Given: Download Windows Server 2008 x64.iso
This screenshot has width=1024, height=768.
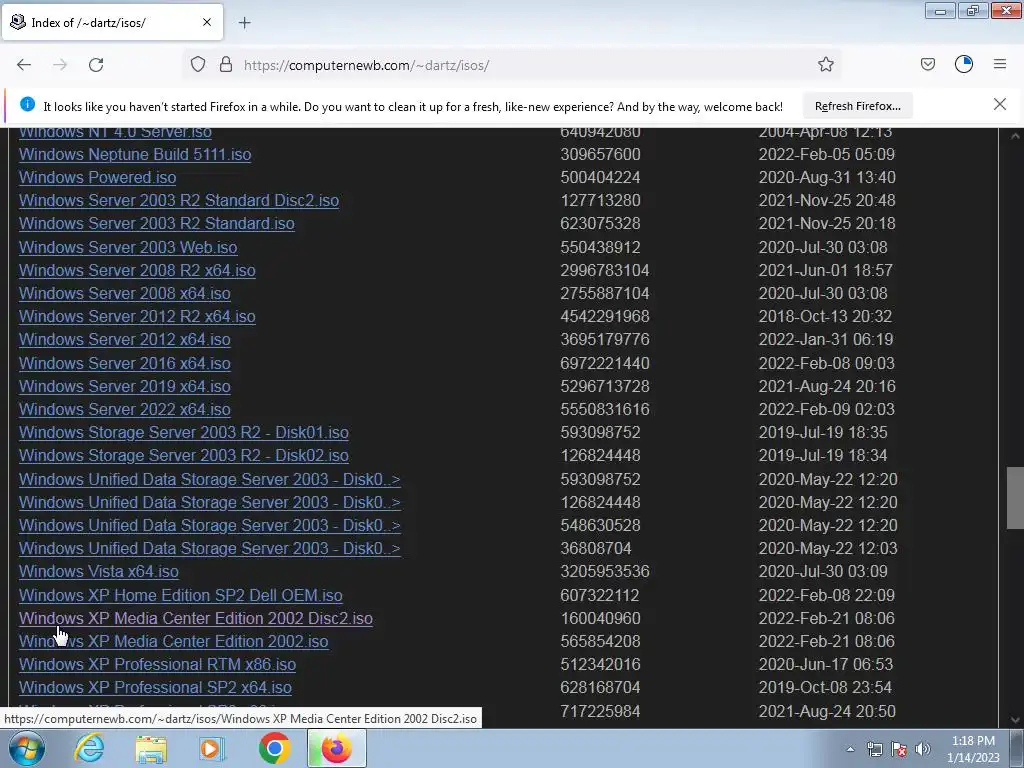Looking at the screenshot, I should (125, 293).
